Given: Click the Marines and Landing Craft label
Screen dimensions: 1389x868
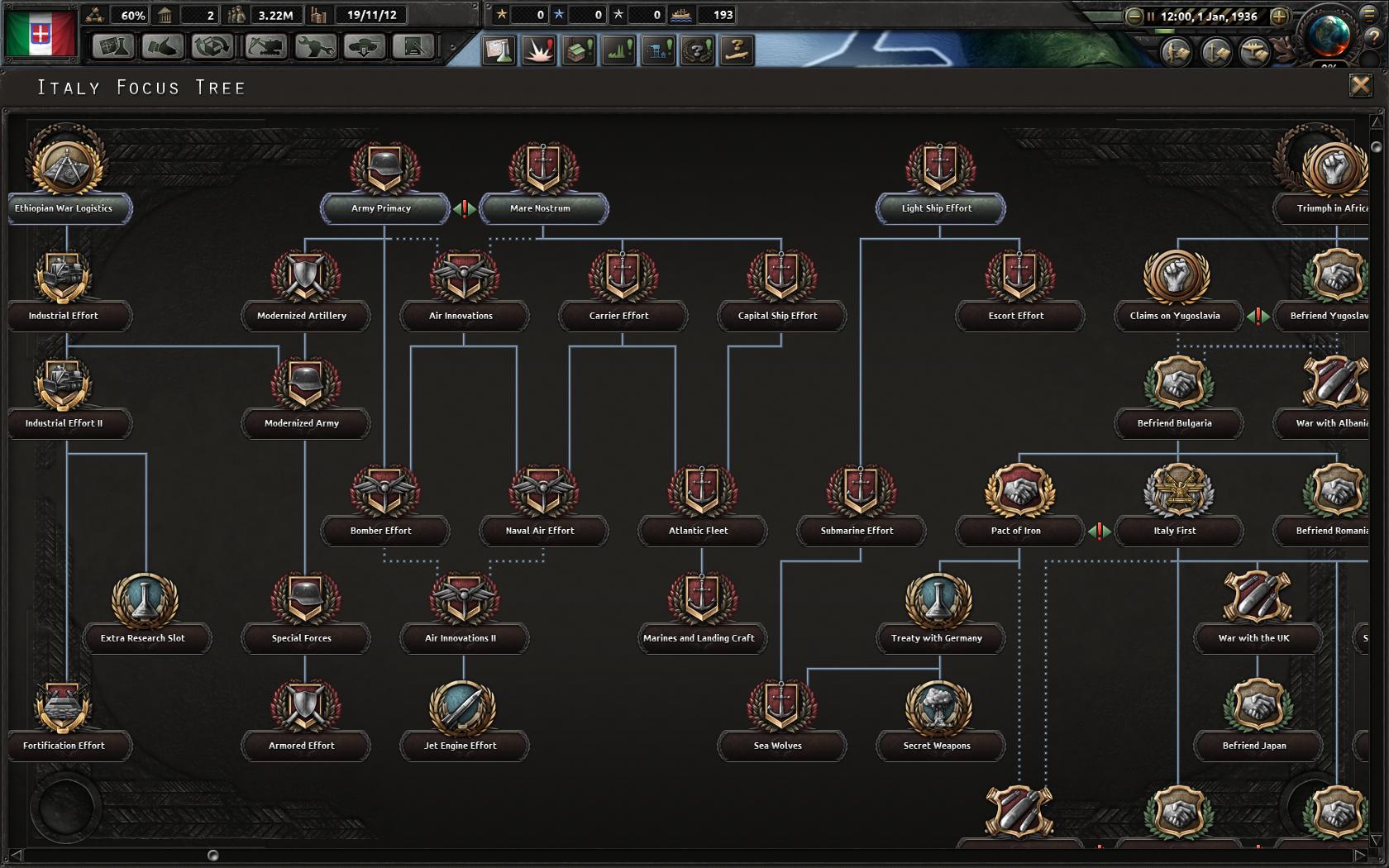Looking at the screenshot, I should [699, 638].
